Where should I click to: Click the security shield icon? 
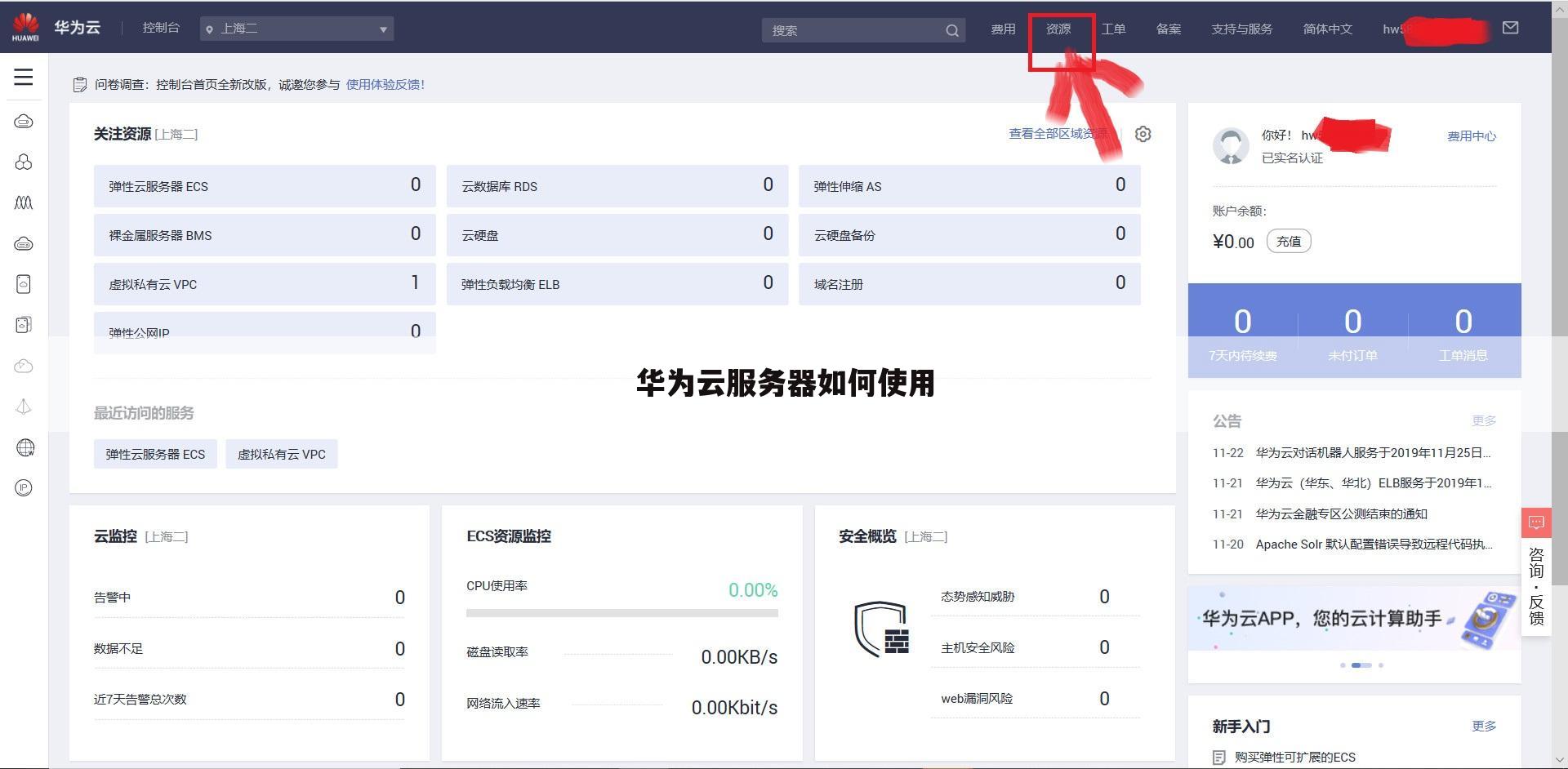pos(882,629)
